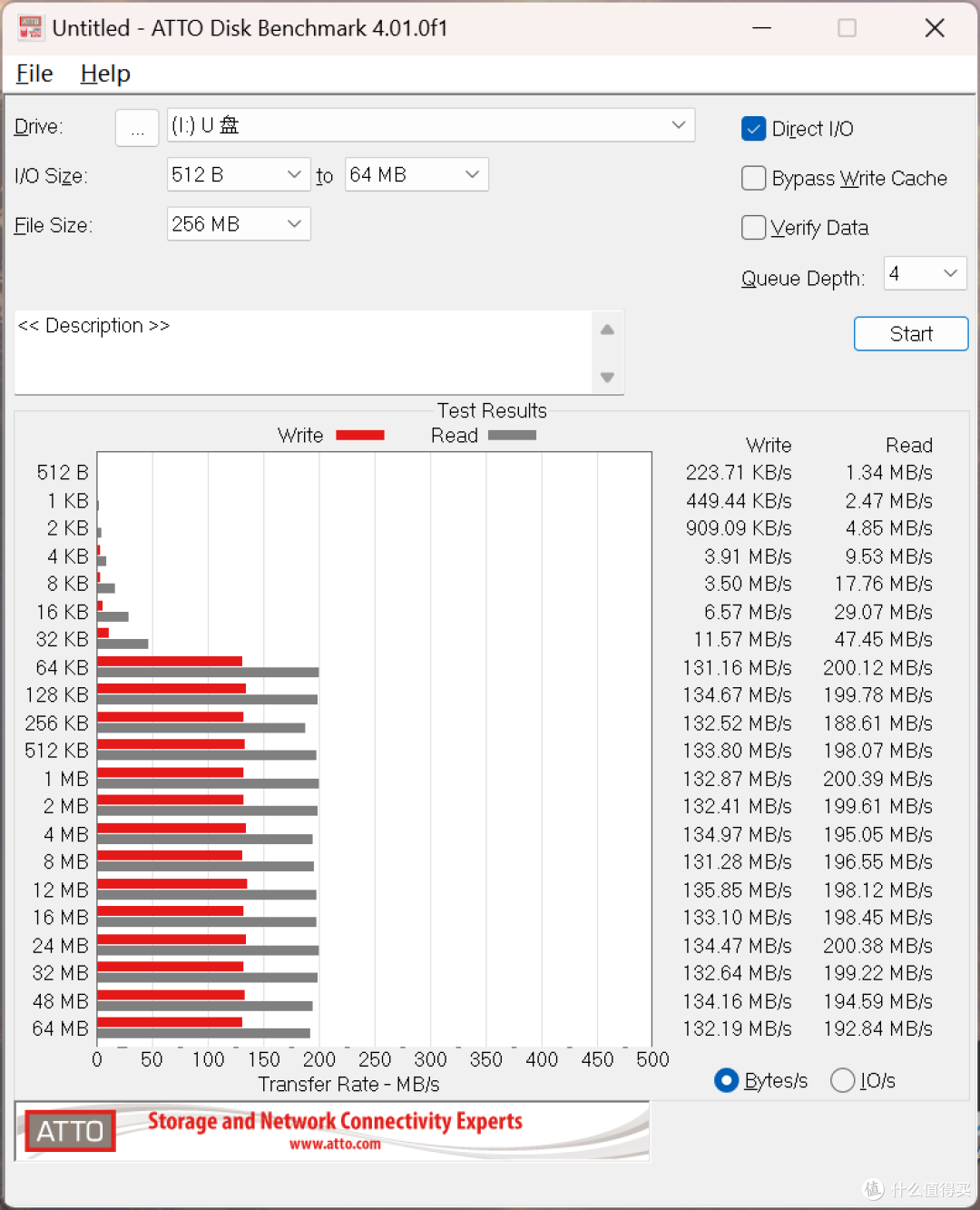Viewport: 980px width, 1210px height.
Task: Click the write value 135.85 MB/s
Action: [x=738, y=890]
